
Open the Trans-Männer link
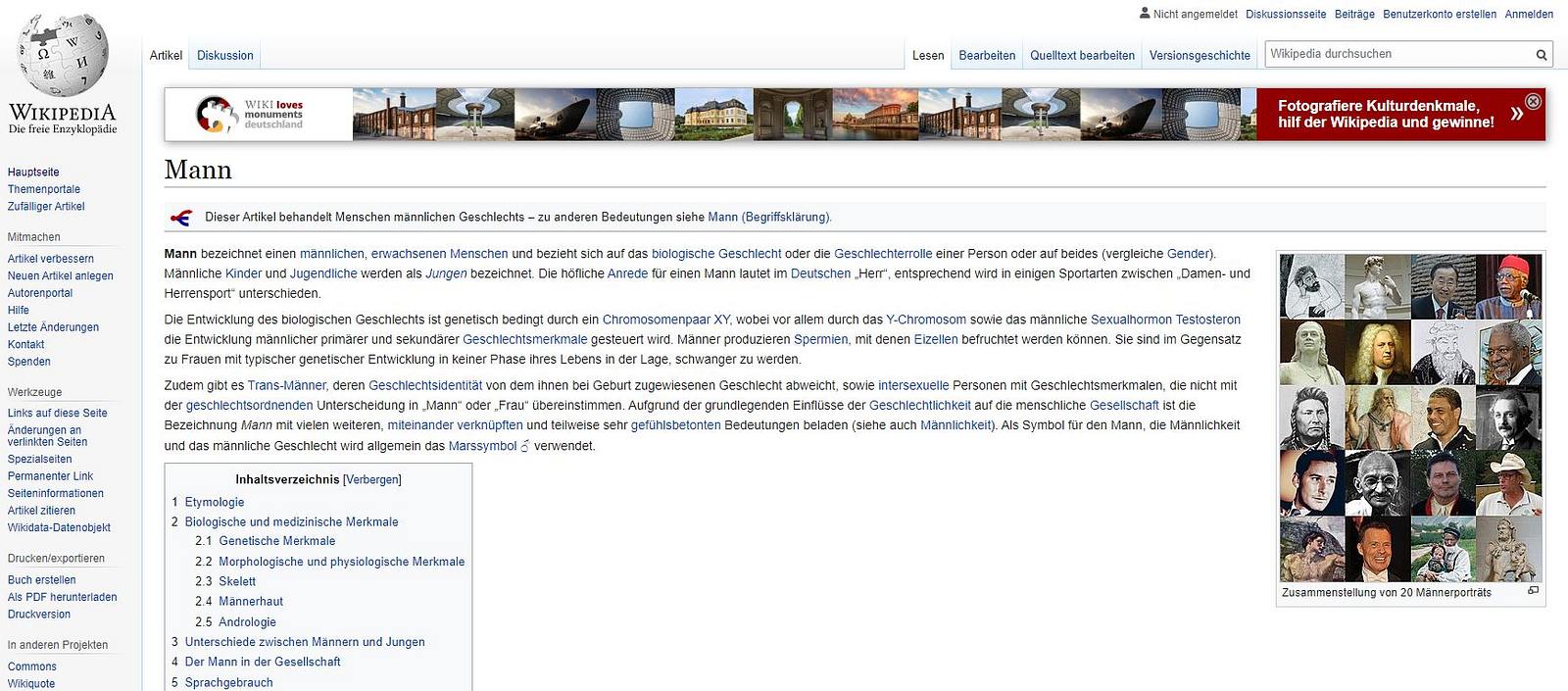(x=288, y=386)
